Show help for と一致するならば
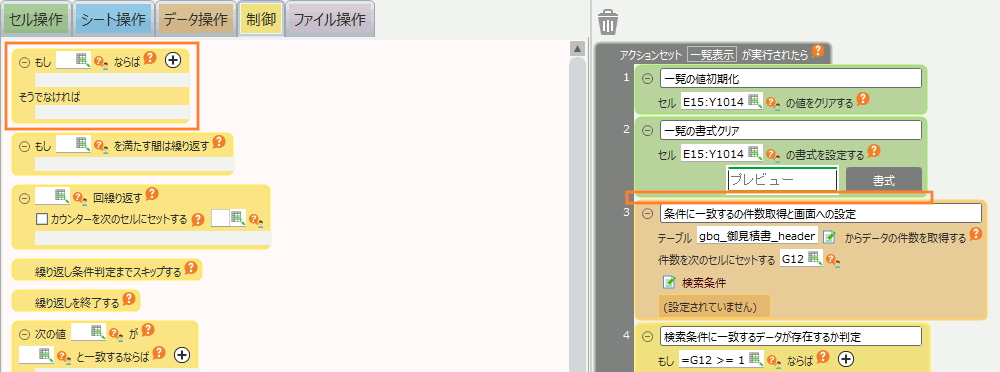 pyautogui.click(x=159, y=352)
